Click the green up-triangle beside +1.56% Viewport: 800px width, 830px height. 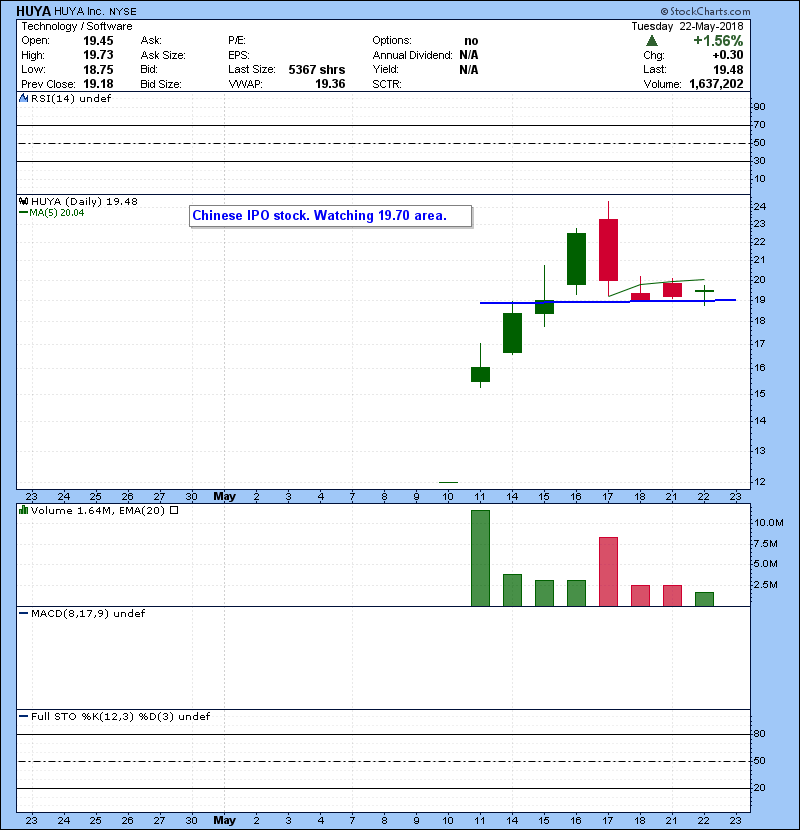click(652, 41)
